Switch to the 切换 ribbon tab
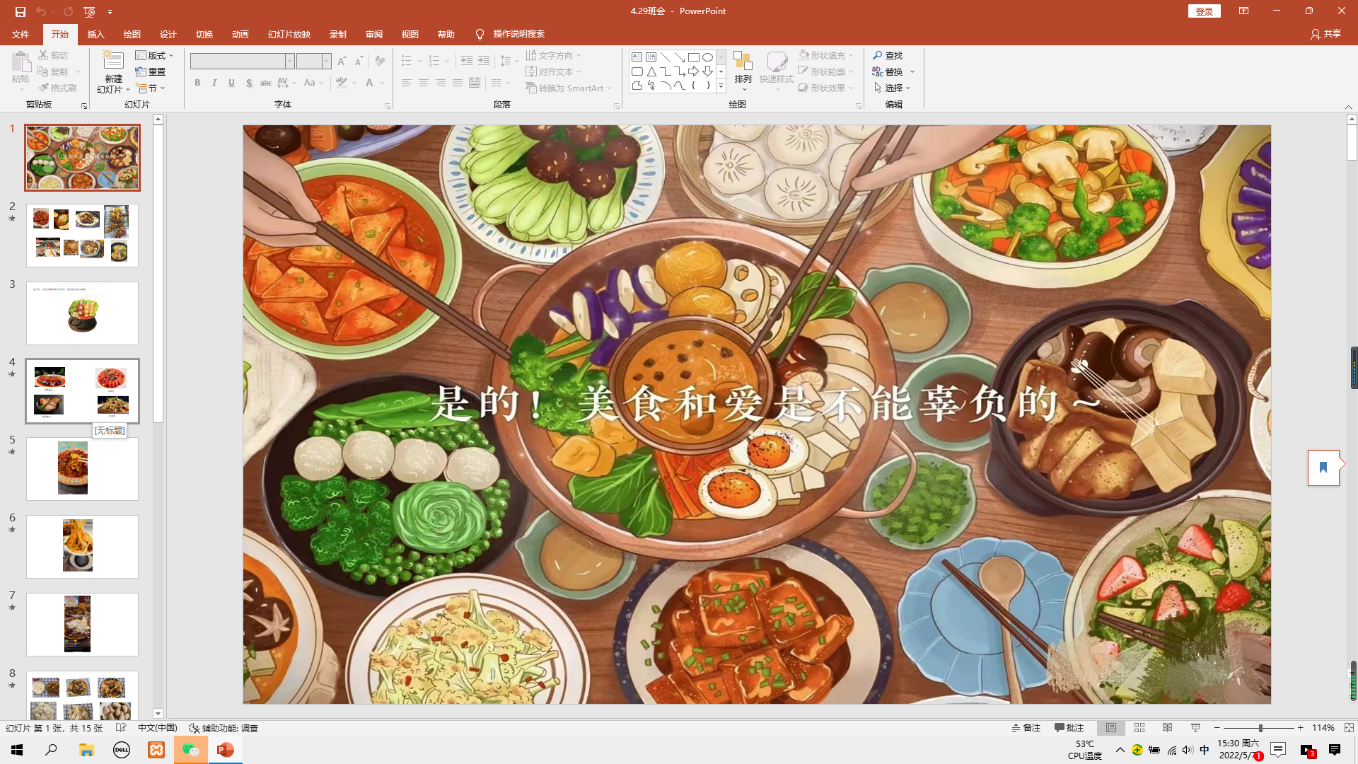The image size is (1358, 764). pos(204,34)
